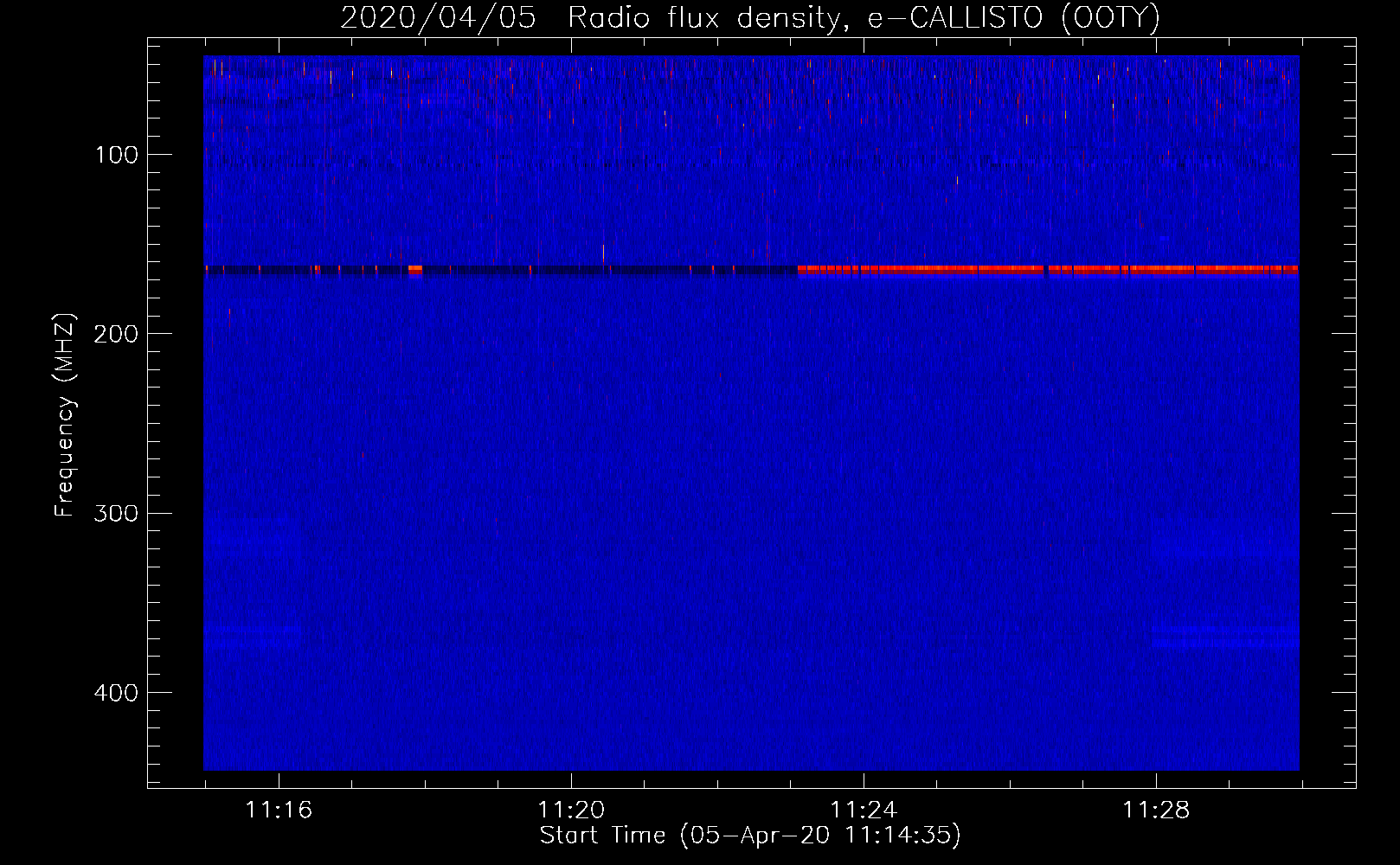Click the 11:24 time tick label

point(864,811)
